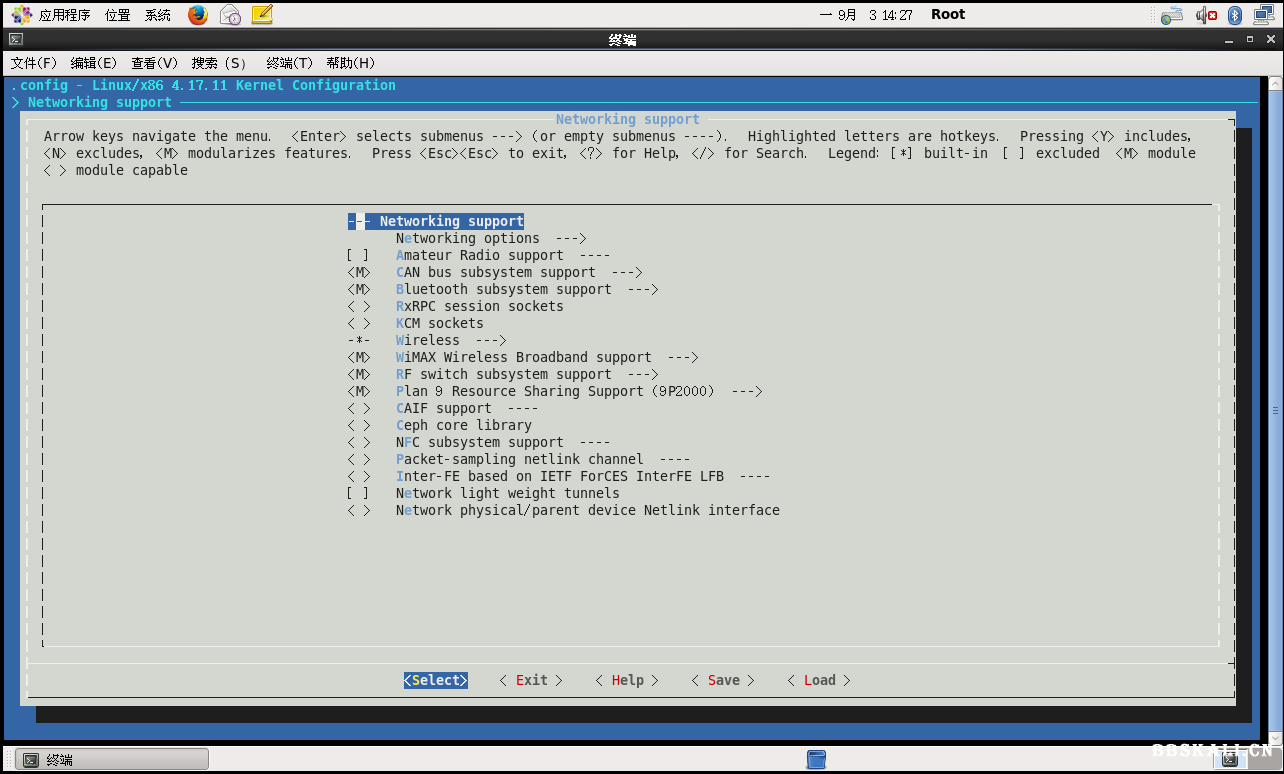Image resolution: width=1284 pixels, height=774 pixels.
Task: Save the kernel configuration
Action: (x=722, y=680)
